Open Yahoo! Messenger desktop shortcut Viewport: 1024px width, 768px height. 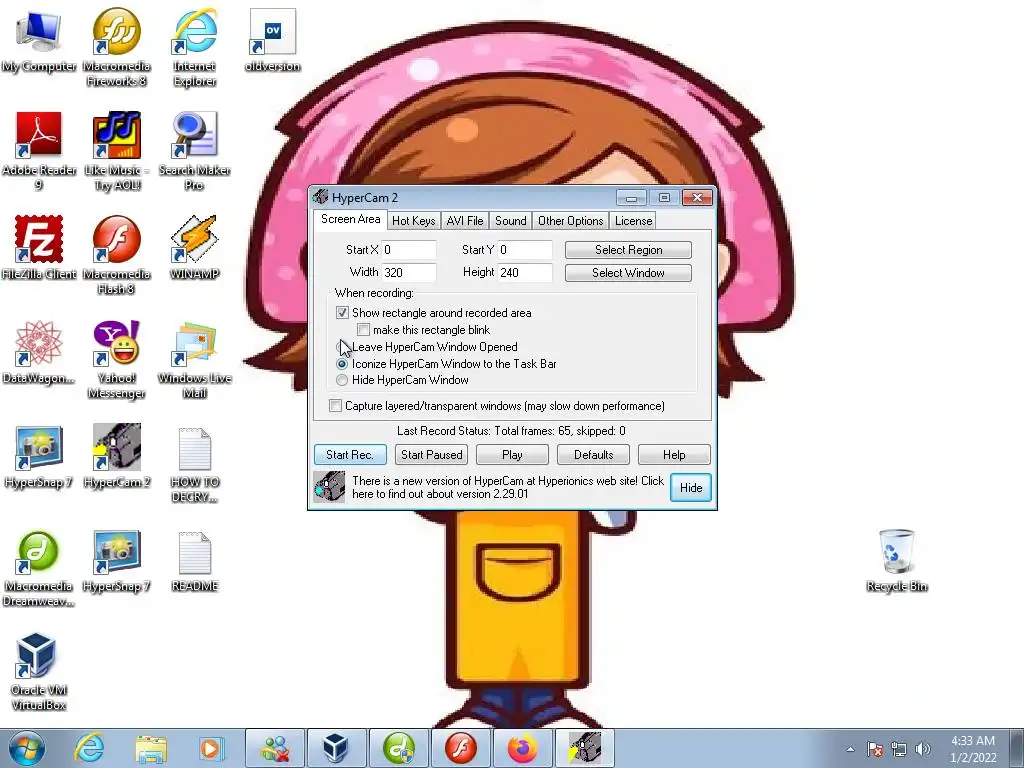(x=116, y=359)
